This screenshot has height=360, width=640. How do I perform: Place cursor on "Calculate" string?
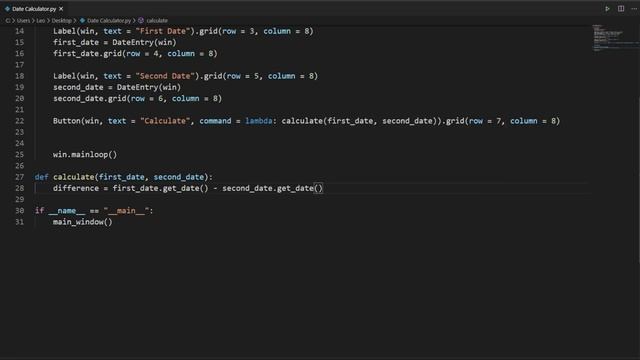[x=165, y=121]
